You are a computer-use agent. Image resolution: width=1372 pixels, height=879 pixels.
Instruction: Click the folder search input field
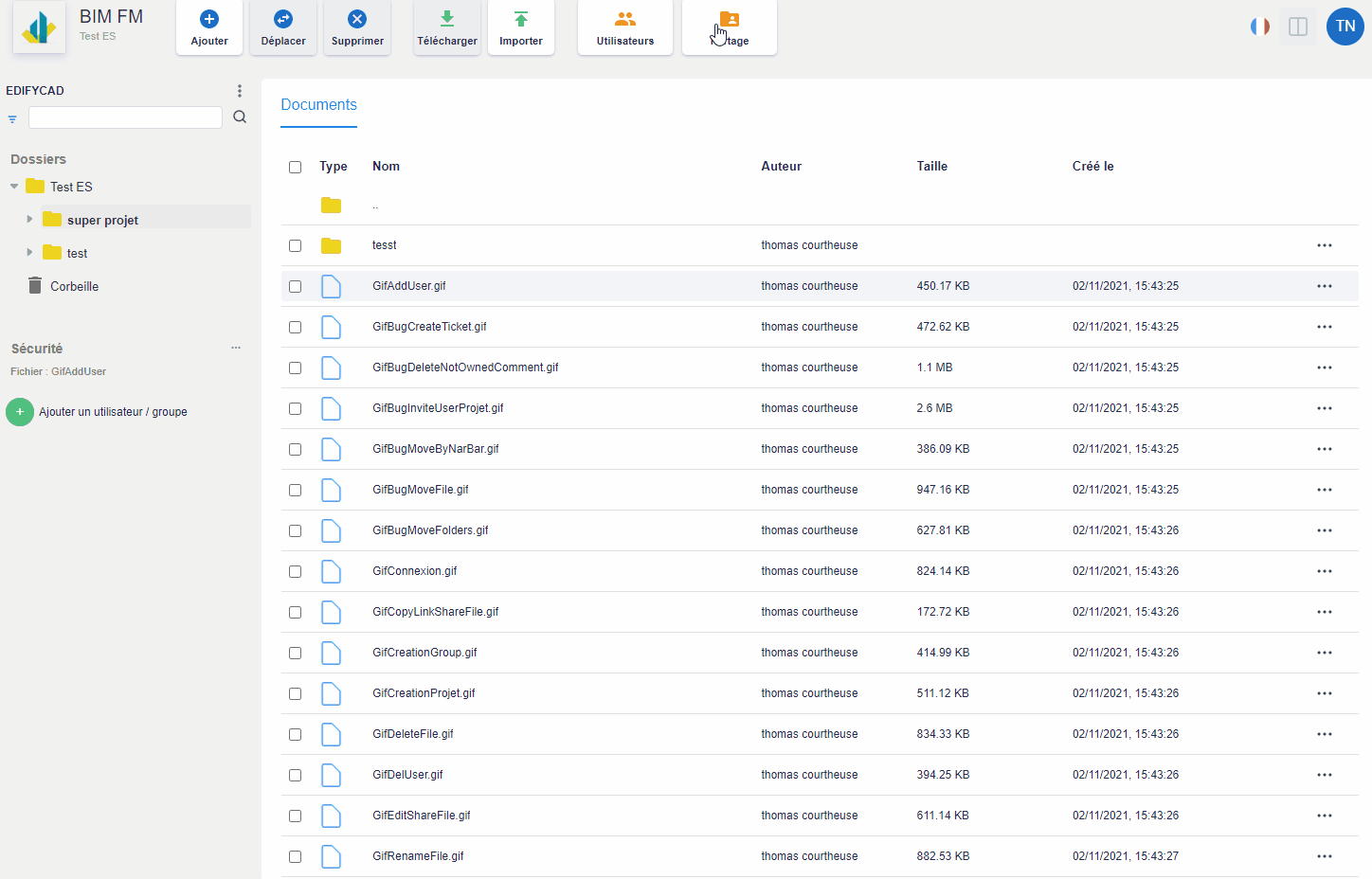125,117
